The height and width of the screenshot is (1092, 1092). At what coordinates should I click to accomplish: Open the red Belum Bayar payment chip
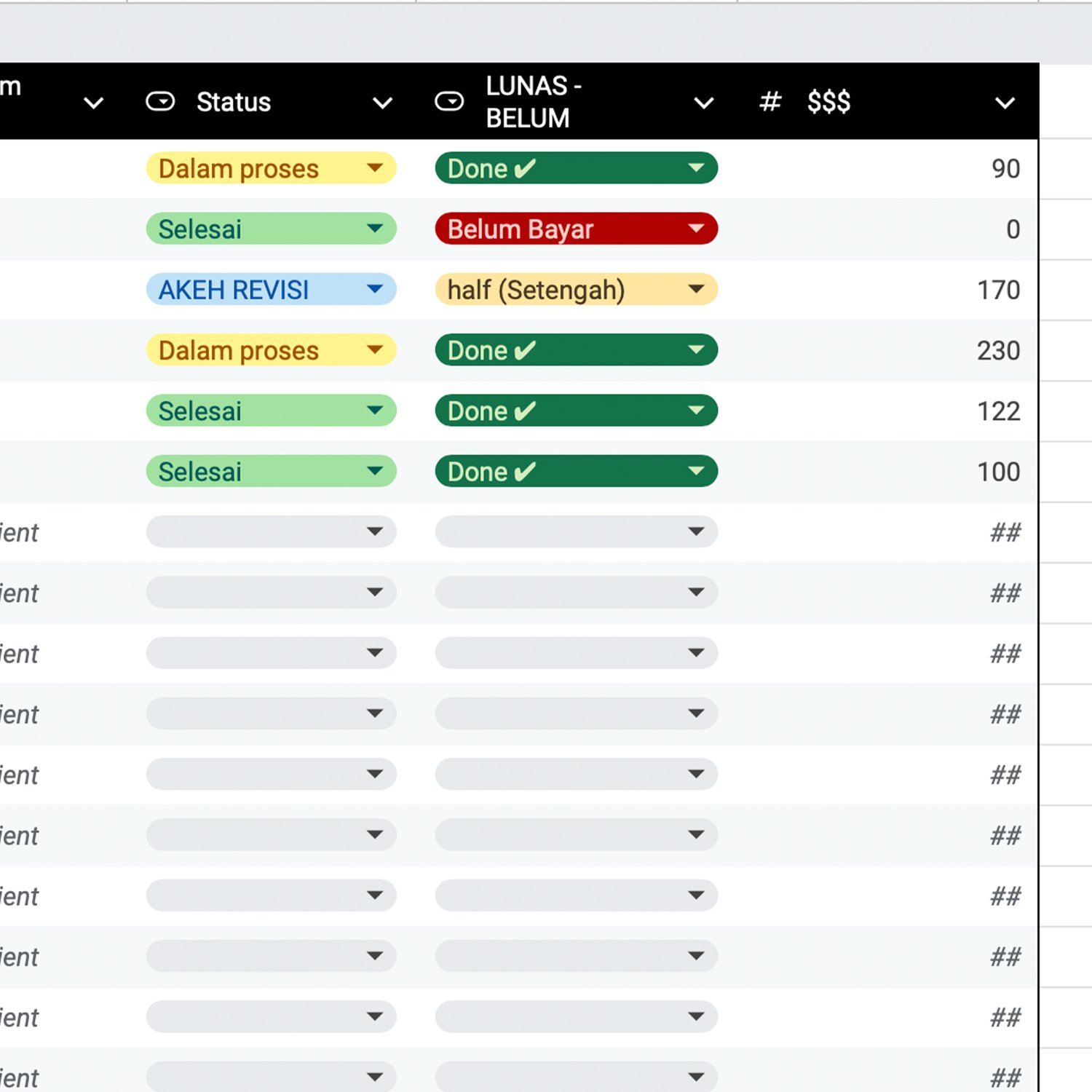576,229
